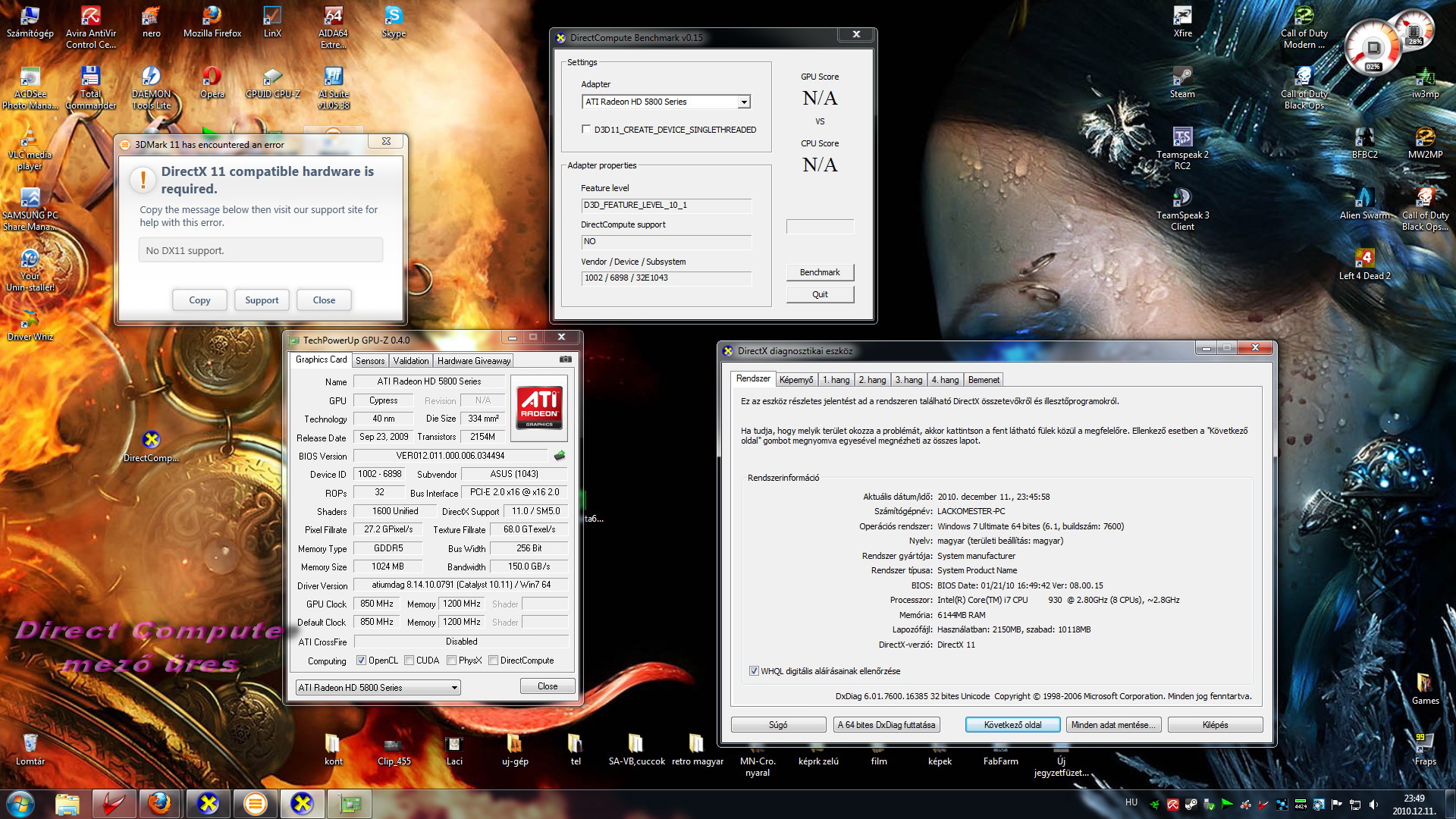Image resolution: width=1456 pixels, height=819 pixels.
Task: Launch Left 4 Dead 2 shortcut
Action: tap(1364, 264)
